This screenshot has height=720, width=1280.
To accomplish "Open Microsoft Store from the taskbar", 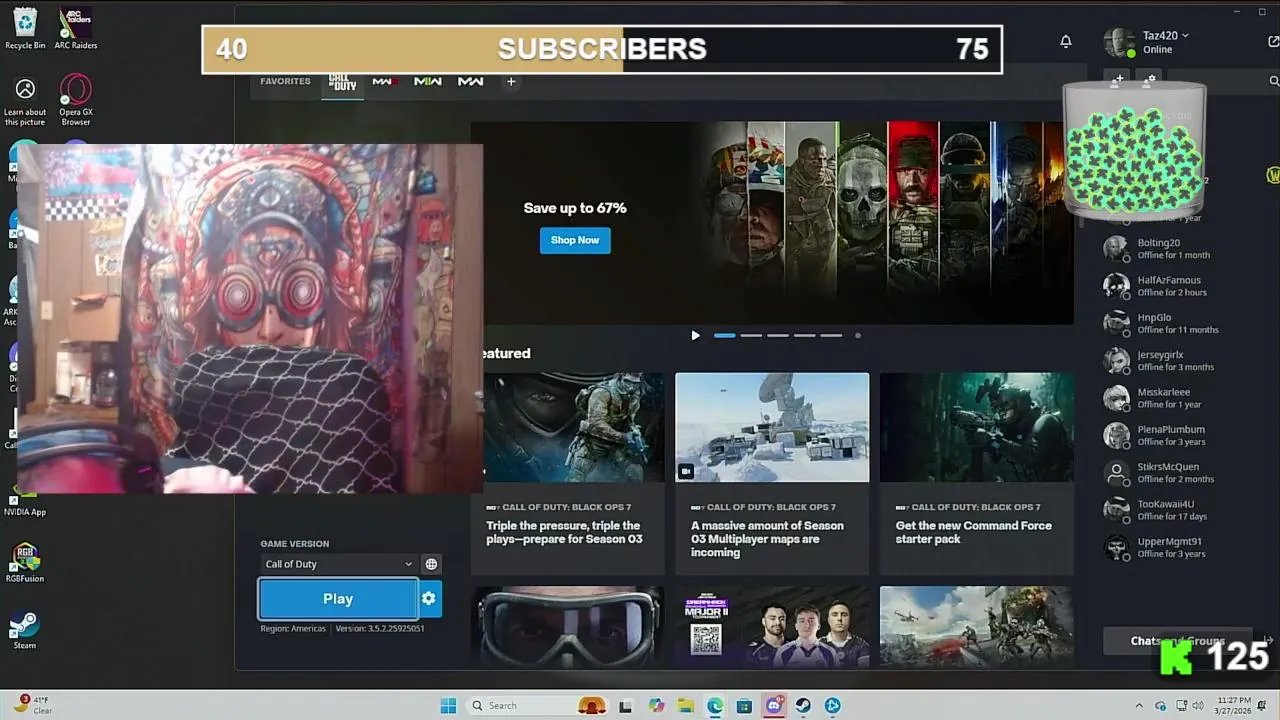I will [x=744, y=706].
